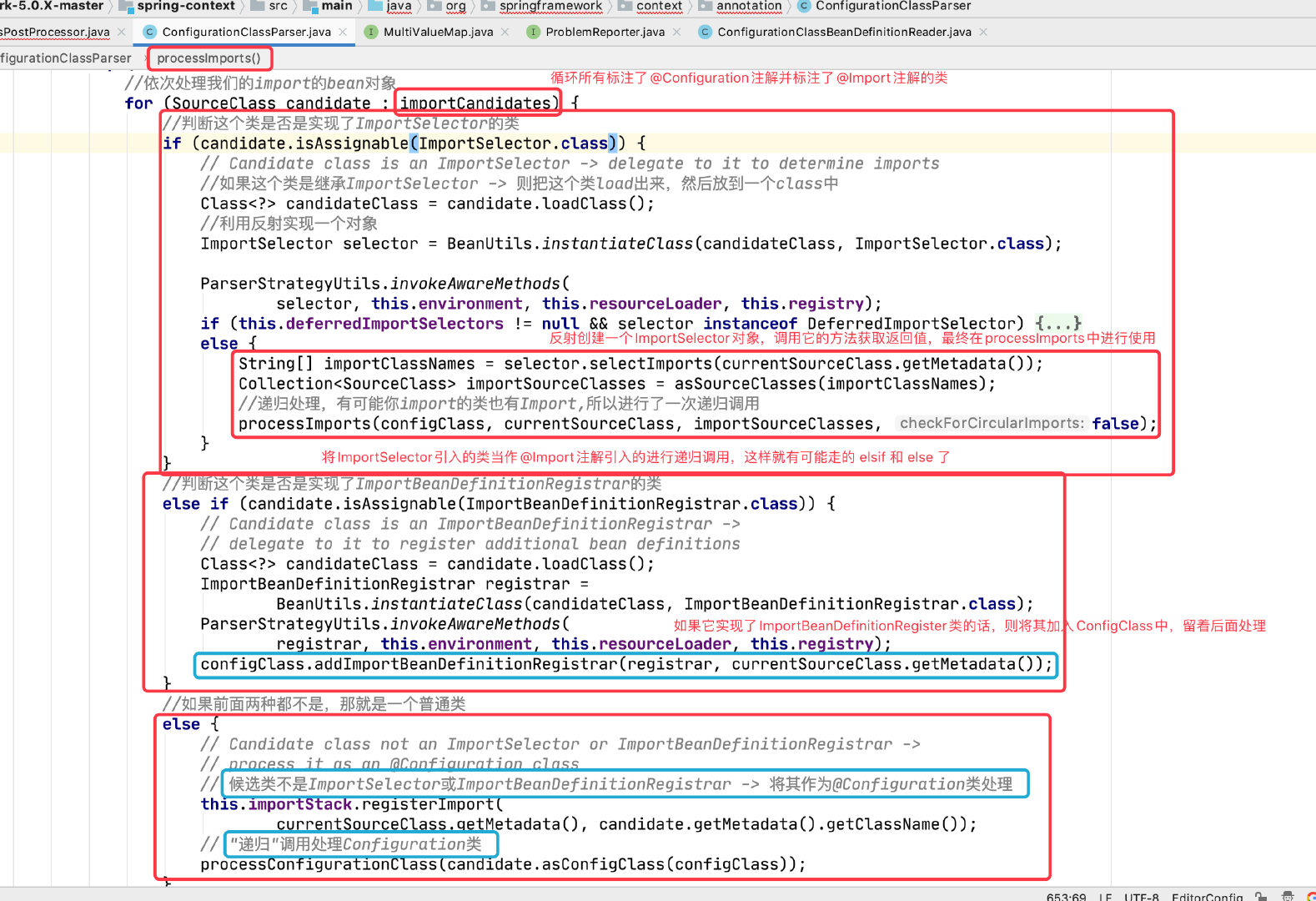
Task: Open the 653:69 go-to-line indicator
Action: tap(1066, 897)
